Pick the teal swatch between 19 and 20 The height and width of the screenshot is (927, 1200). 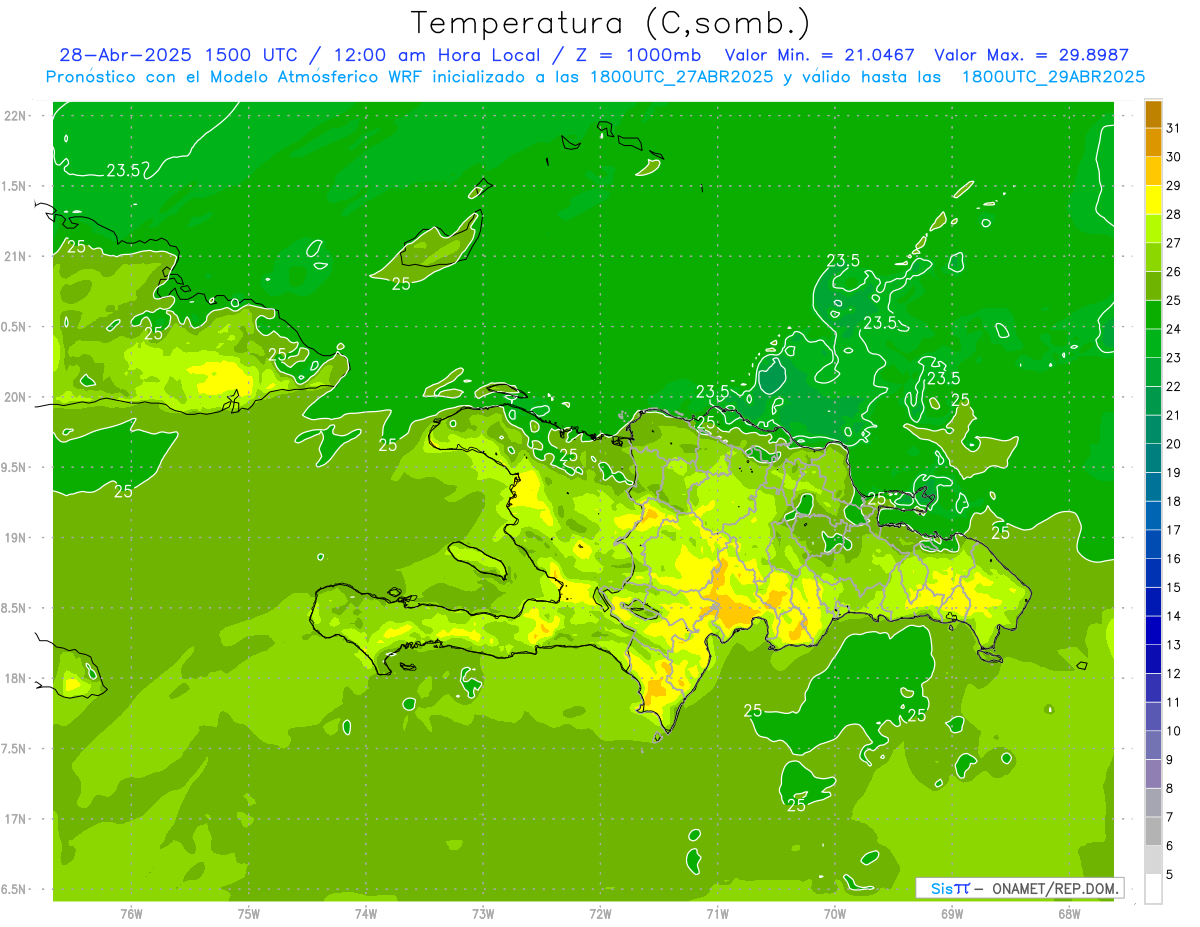(x=1153, y=459)
